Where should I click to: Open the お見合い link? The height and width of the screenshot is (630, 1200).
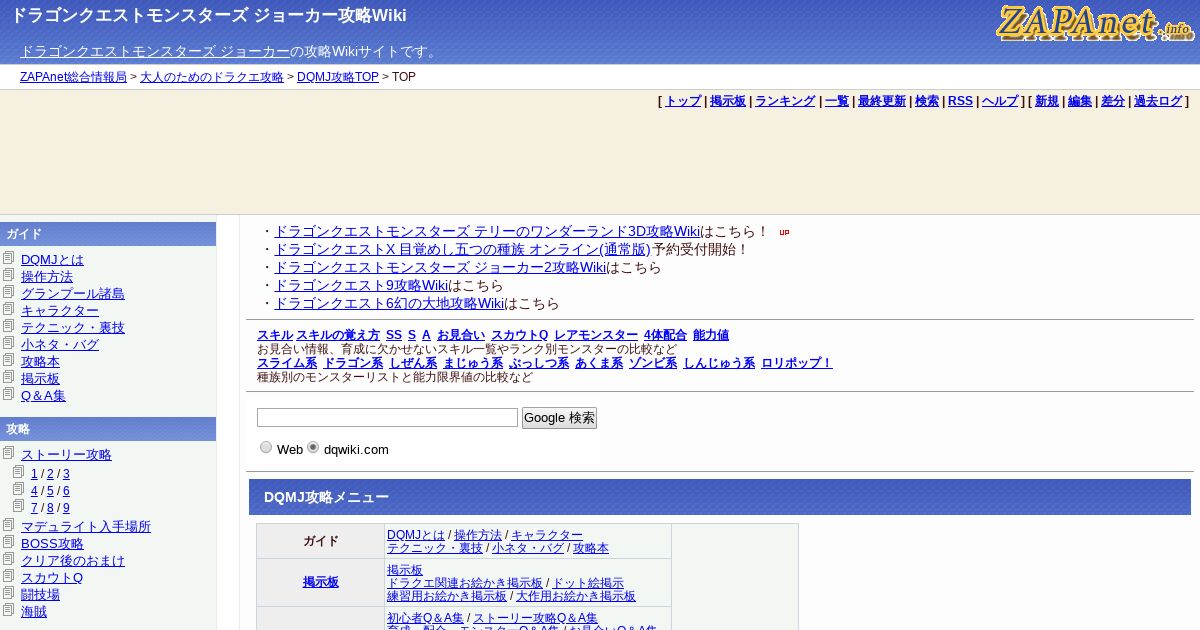[461, 335]
